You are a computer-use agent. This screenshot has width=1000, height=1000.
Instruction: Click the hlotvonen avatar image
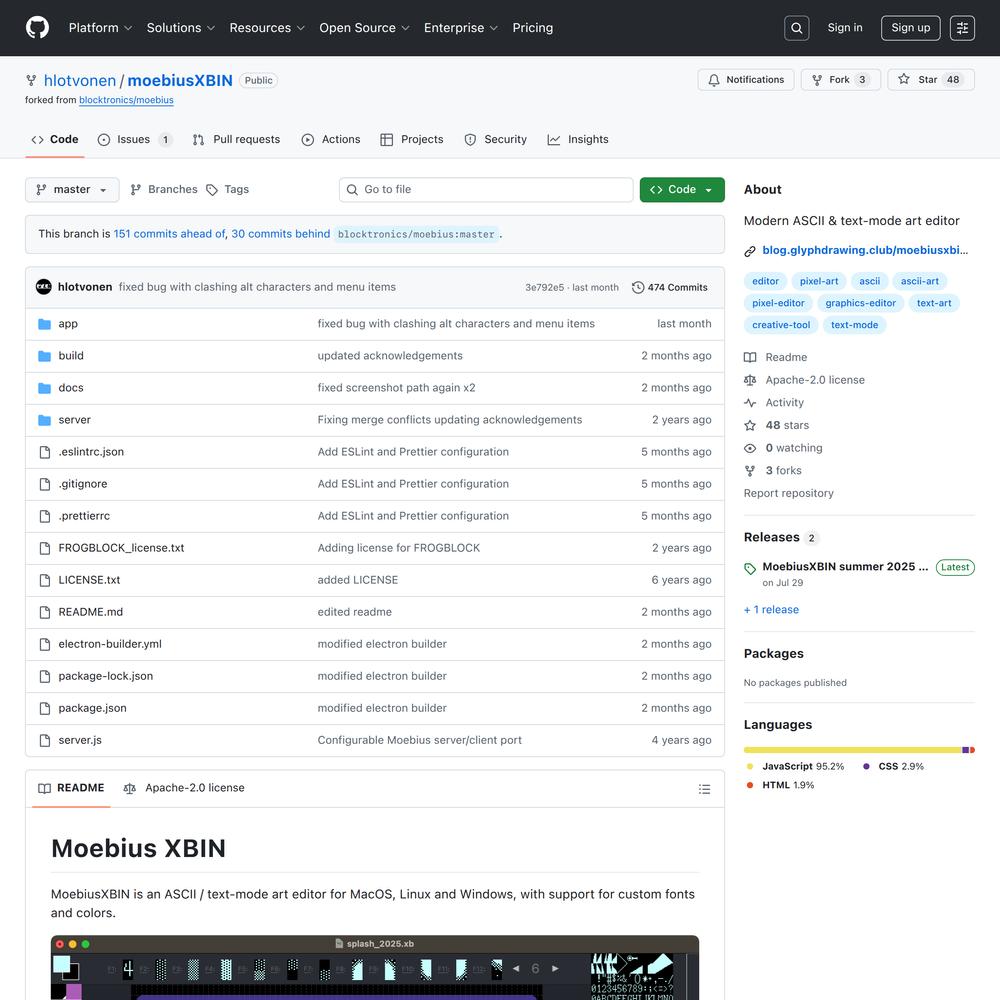tap(44, 287)
